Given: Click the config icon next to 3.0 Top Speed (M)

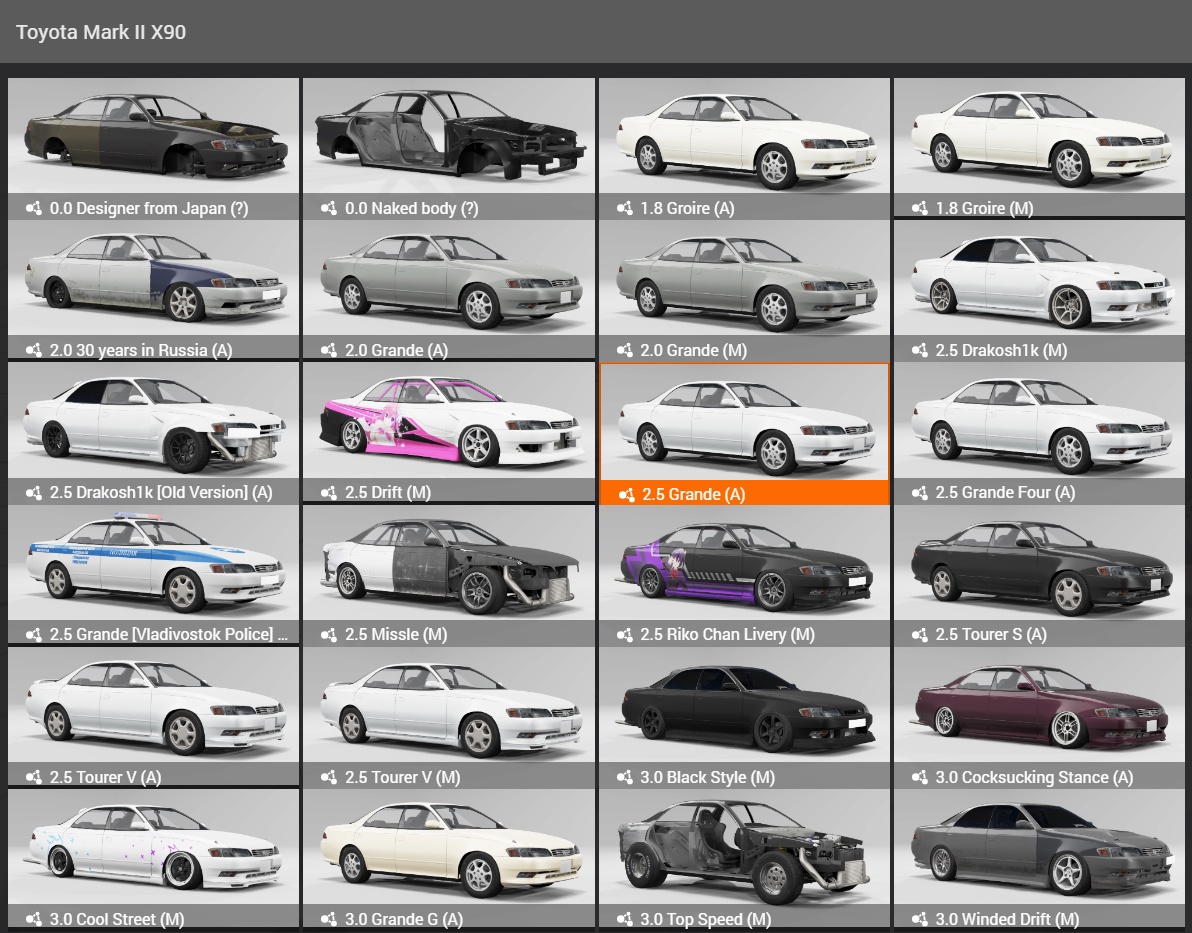Looking at the screenshot, I should pos(624,920).
